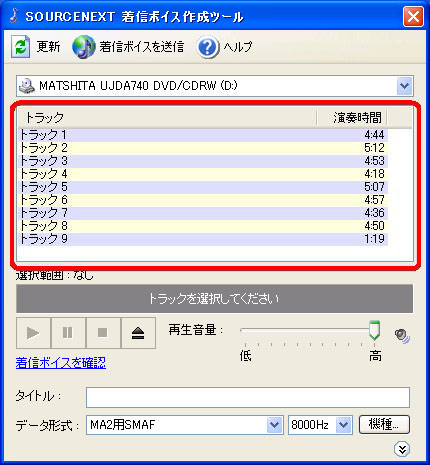430x465 pixels.
Task: Open the MA2用SMAF data format dropdown
Action: point(274,425)
